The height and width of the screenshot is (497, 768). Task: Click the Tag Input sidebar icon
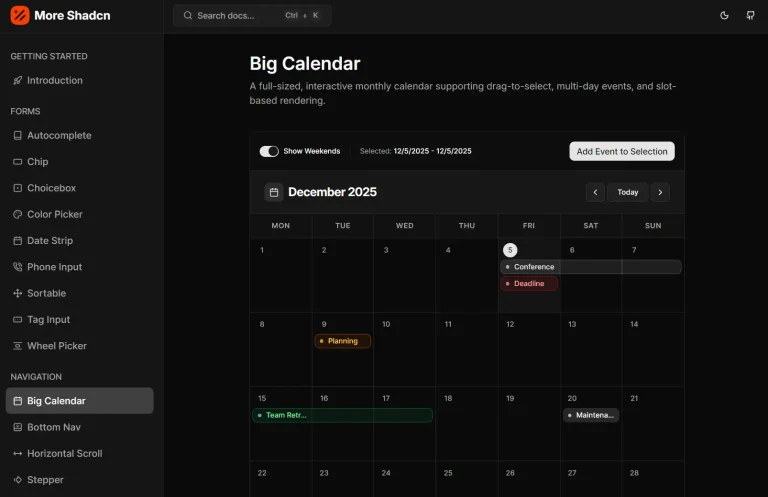click(x=18, y=320)
